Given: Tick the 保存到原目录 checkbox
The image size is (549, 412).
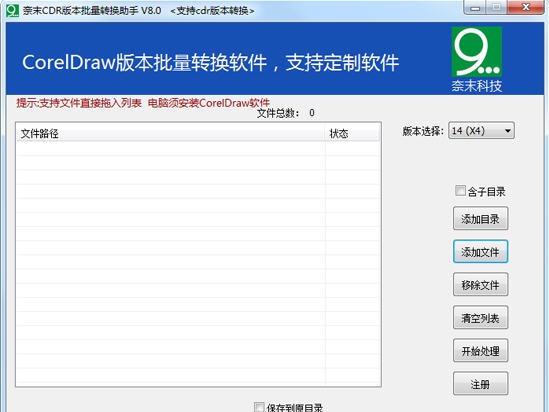Looking at the screenshot, I should pos(259,407).
